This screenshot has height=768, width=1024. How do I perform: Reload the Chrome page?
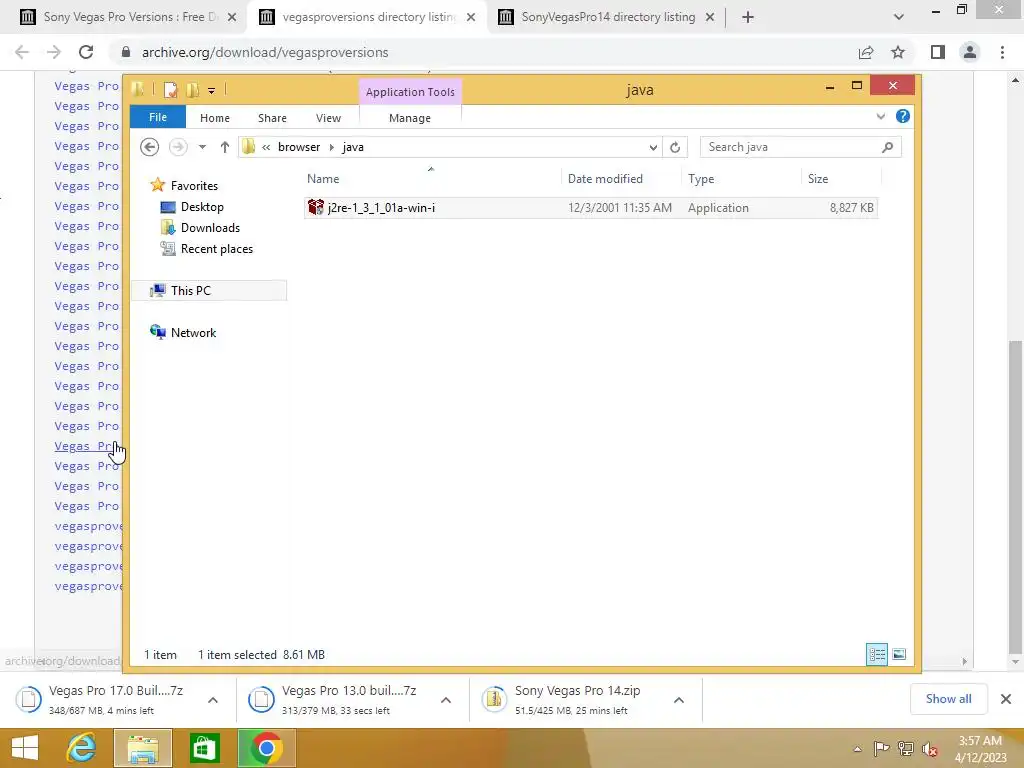coord(86,52)
